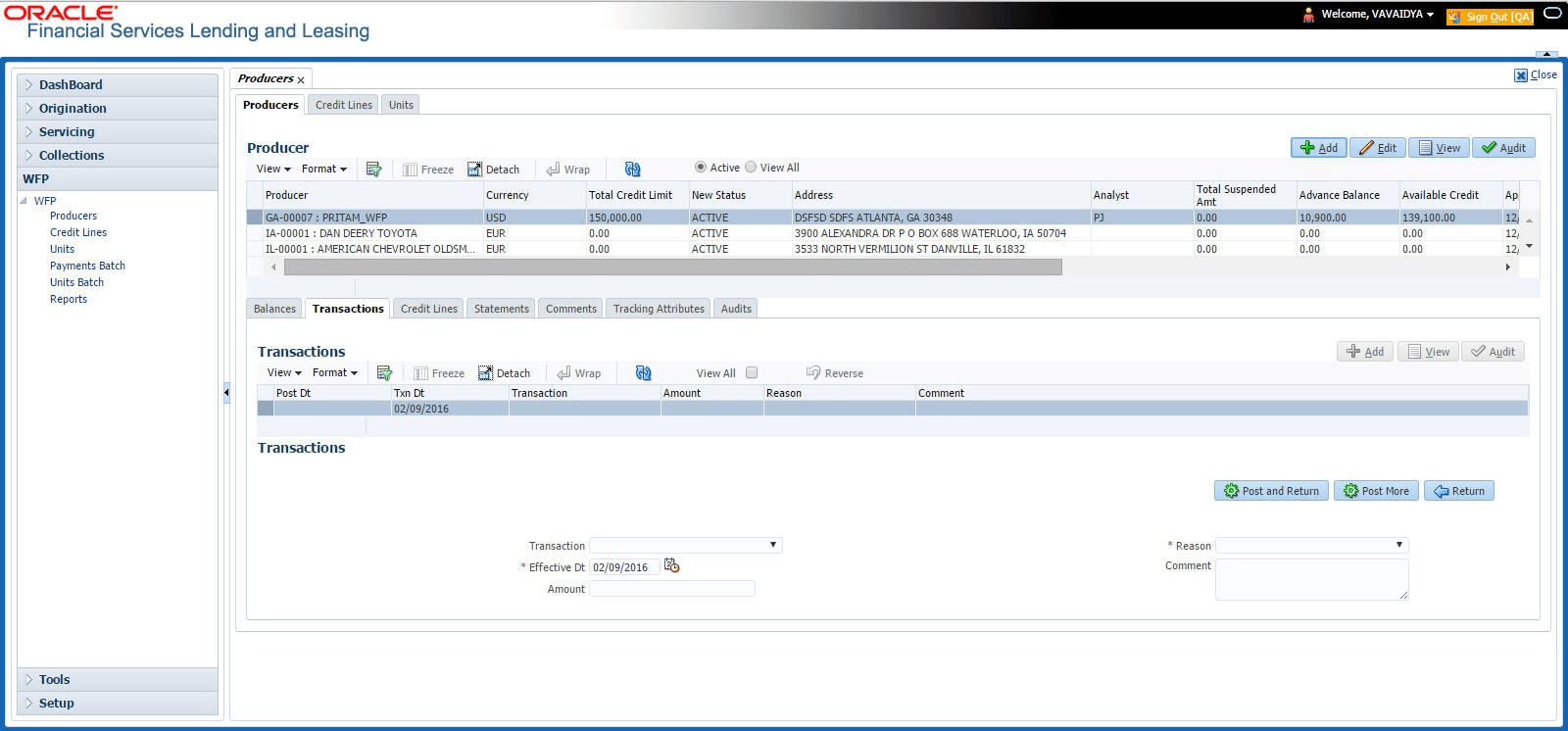Image resolution: width=1568 pixels, height=731 pixels.
Task: Click the Transactions toolbar refresh icon
Action: pyautogui.click(x=643, y=373)
